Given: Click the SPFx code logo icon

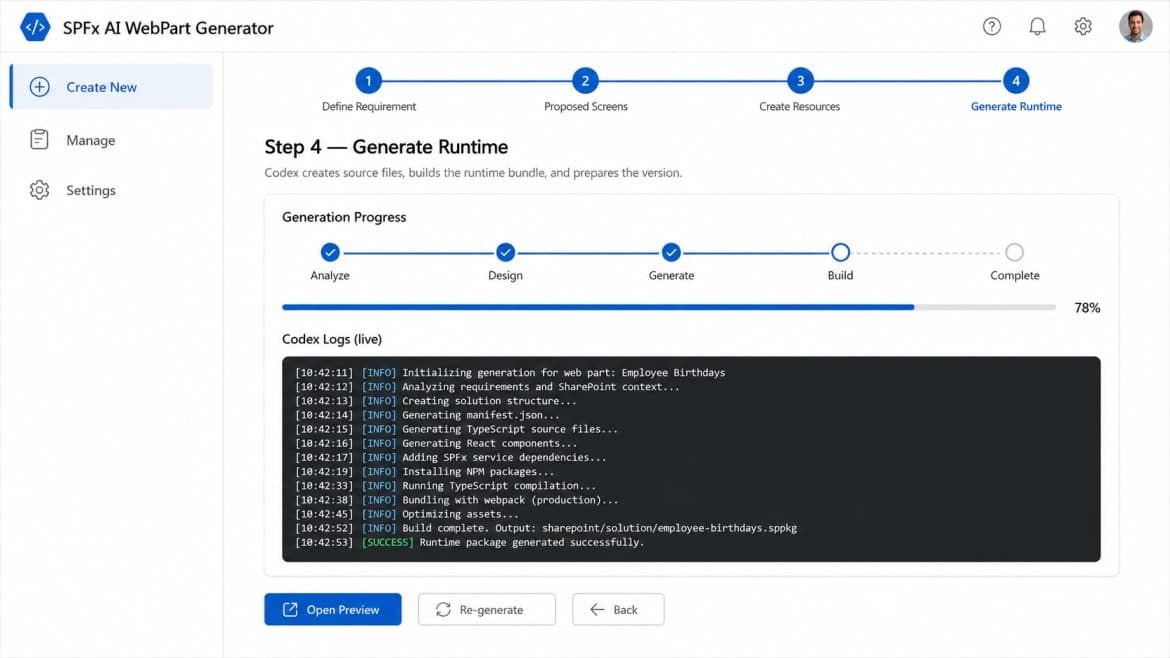Looking at the screenshot, I should pos(35,28).
